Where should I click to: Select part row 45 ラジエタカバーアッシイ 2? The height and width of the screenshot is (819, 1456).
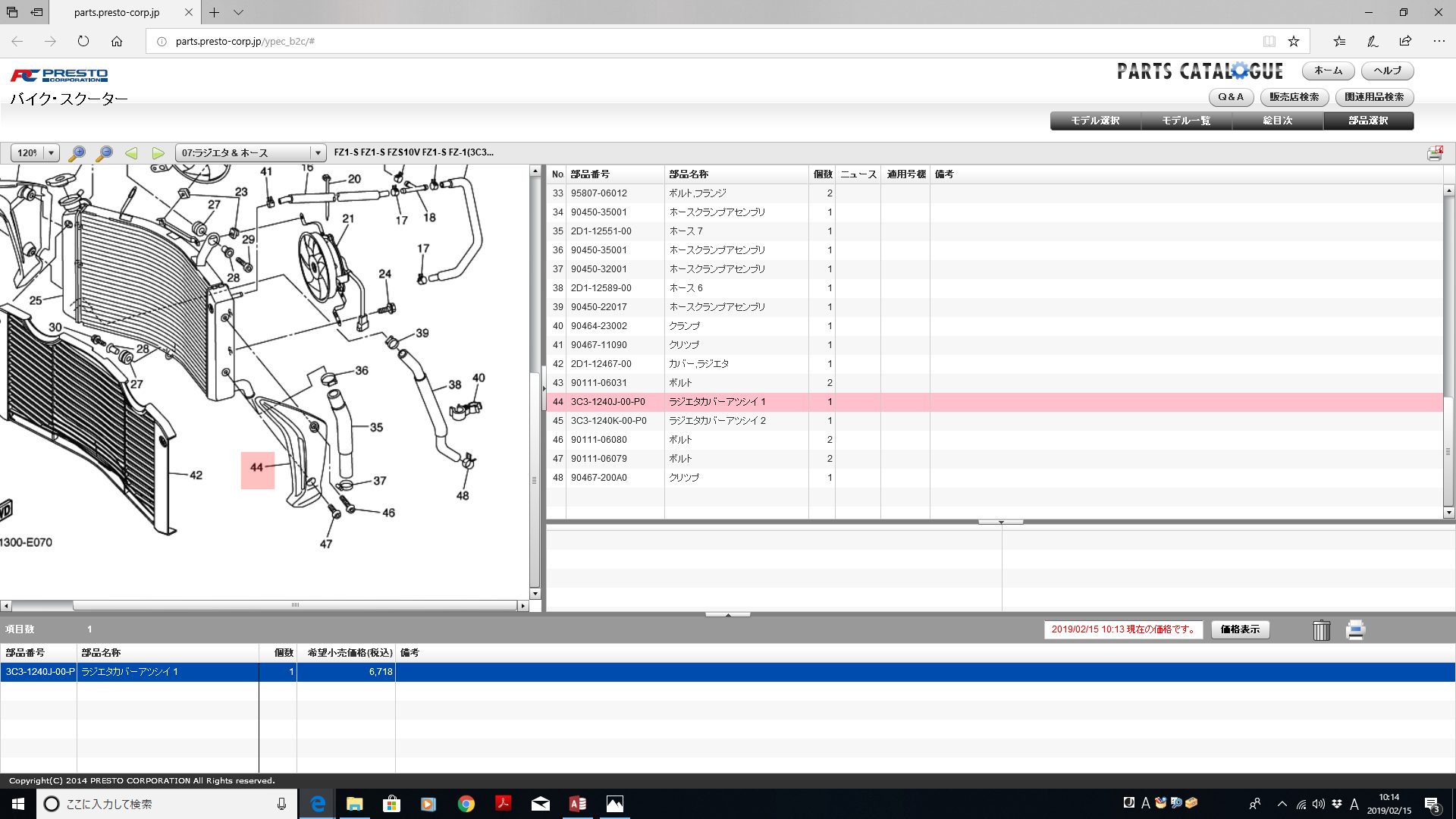tap(717, 421)
